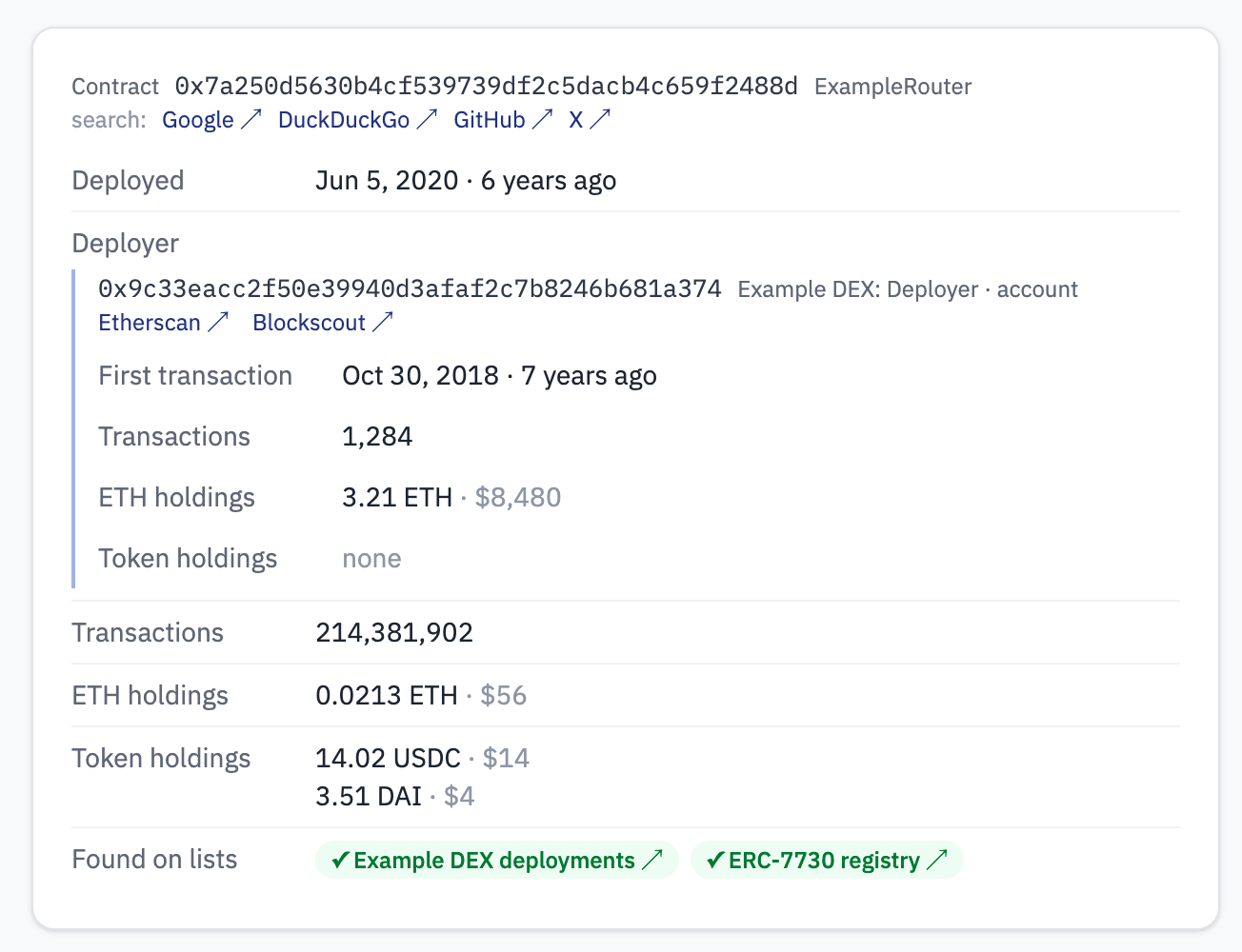This screenshot has height=952, width=1242.
Task: Click the contract balance 0.0213 ETH
Action: pos(387,696)
